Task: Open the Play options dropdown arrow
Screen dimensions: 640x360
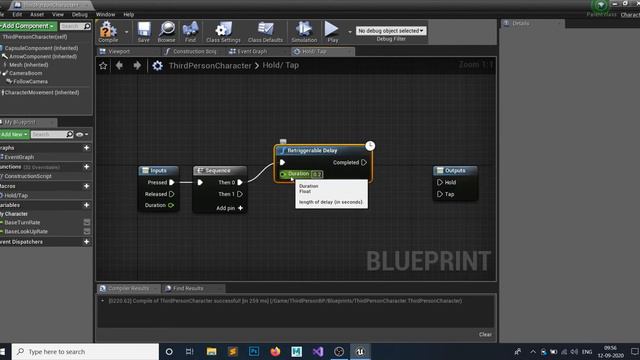Action: (x=350, y=32)
